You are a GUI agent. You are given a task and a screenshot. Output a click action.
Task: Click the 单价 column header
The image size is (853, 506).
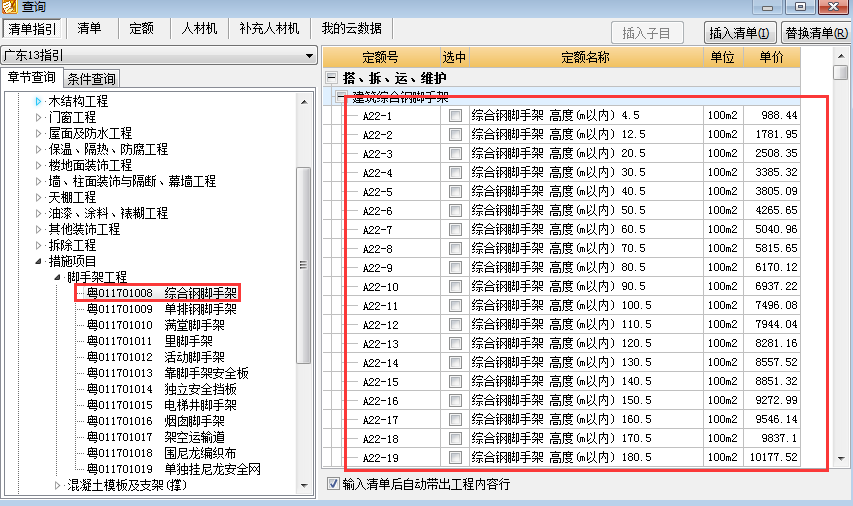point(771,57)
